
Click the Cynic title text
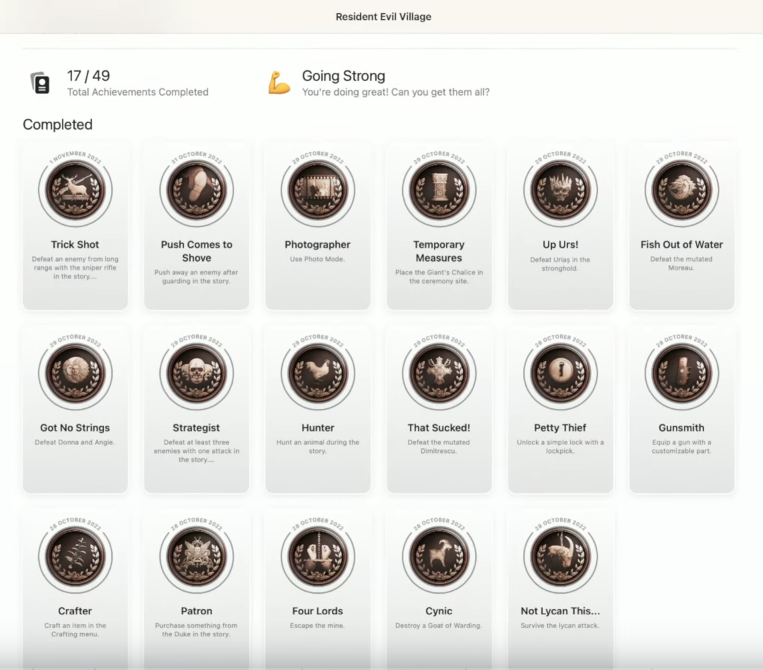tap(439, 611)
